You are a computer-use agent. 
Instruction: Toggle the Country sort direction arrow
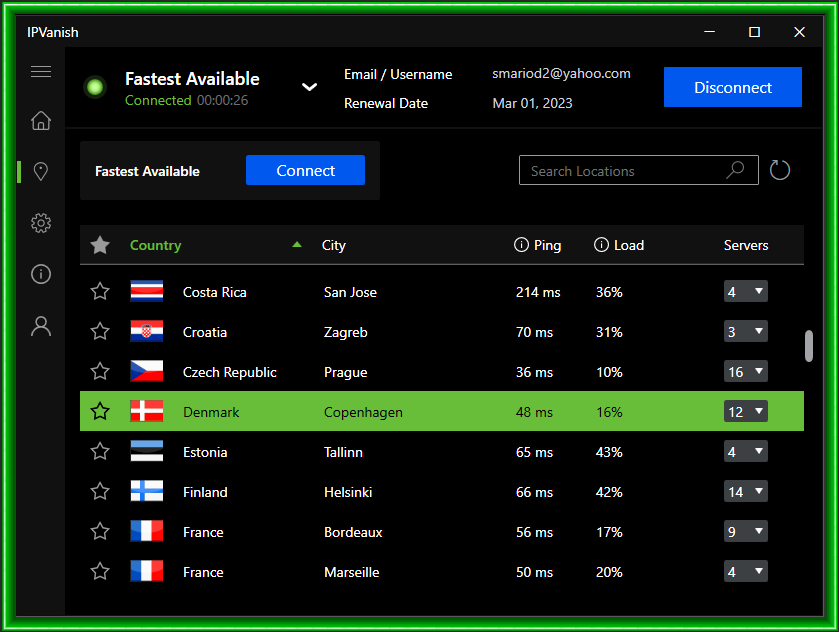point(297,245)
